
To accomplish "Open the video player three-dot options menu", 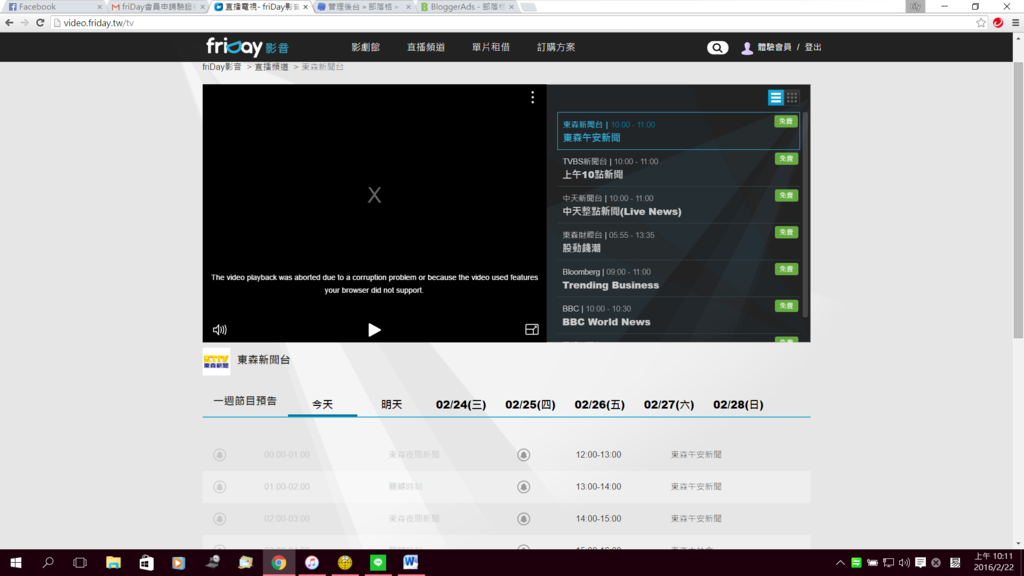I will [532, 97].
